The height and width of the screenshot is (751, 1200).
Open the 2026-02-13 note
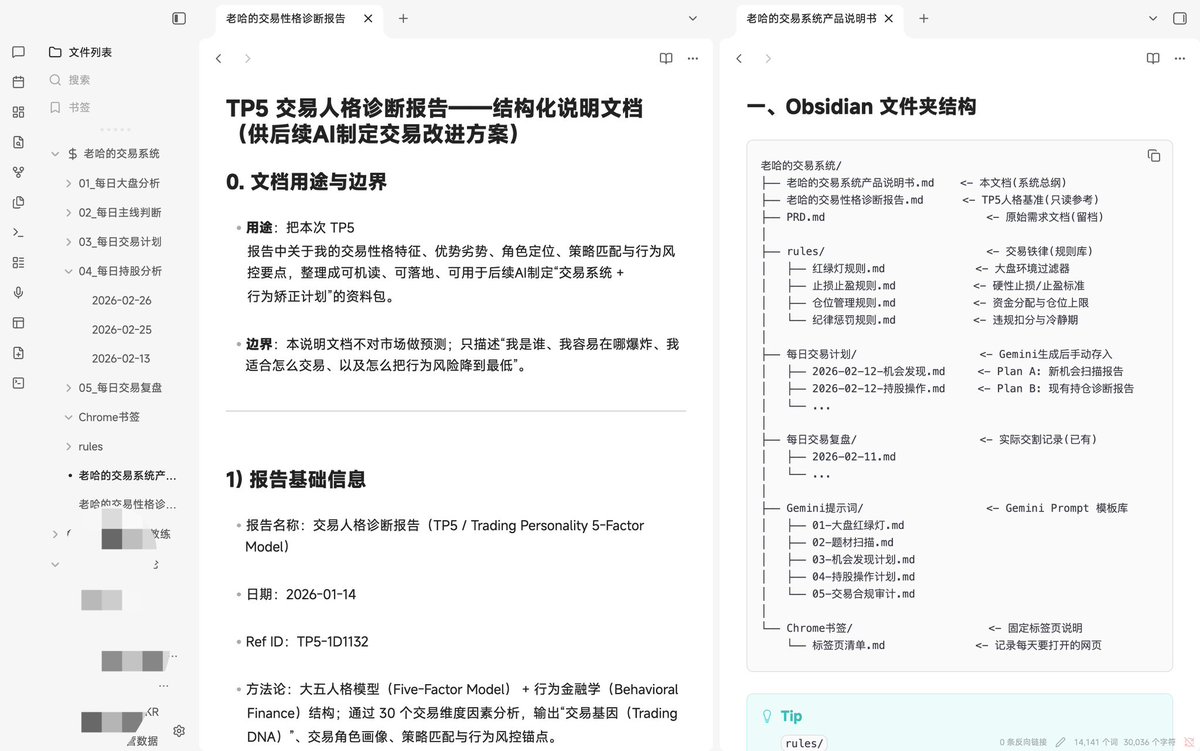point(121,358)
